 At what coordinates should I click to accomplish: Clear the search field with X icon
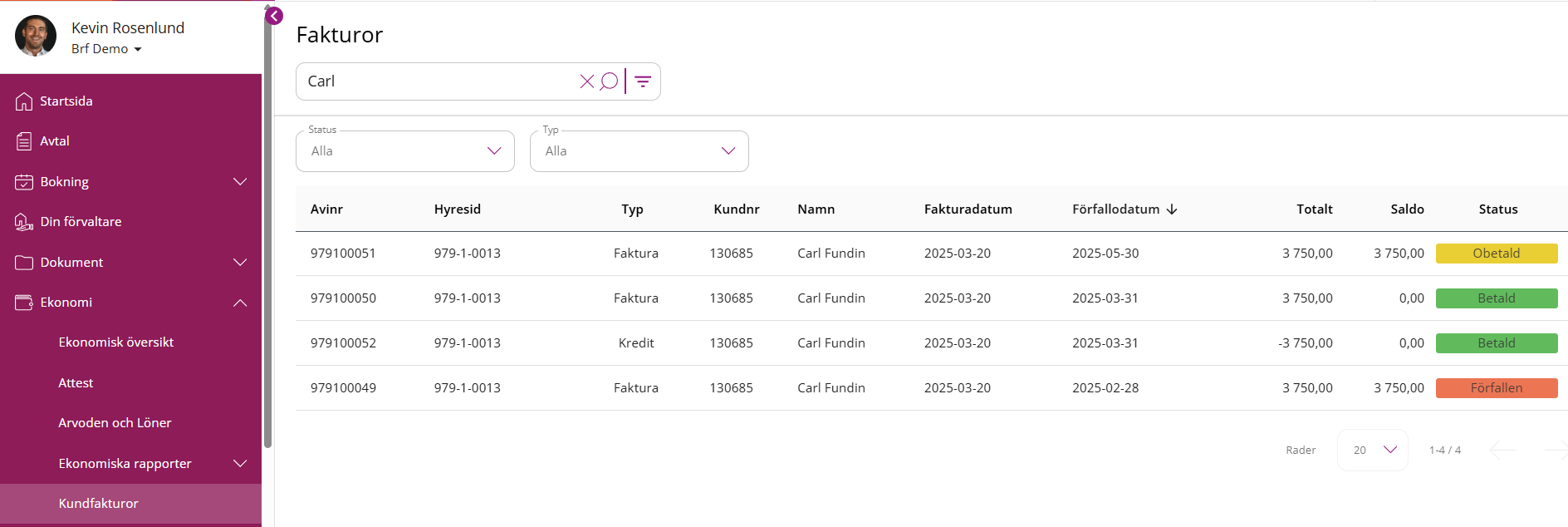click(x=586, y=81)
